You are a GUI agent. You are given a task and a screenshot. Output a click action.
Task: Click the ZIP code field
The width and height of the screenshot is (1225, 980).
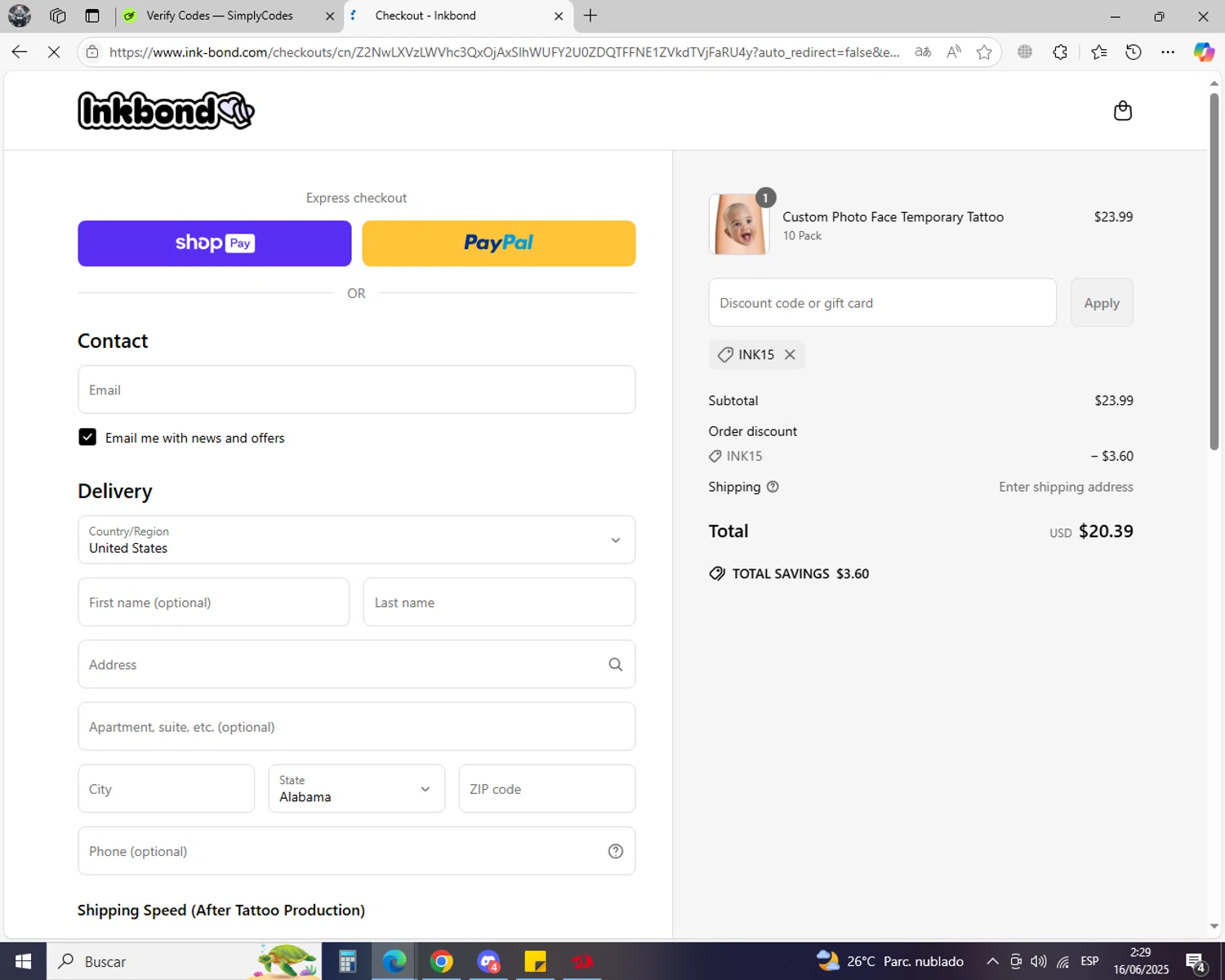547,789
